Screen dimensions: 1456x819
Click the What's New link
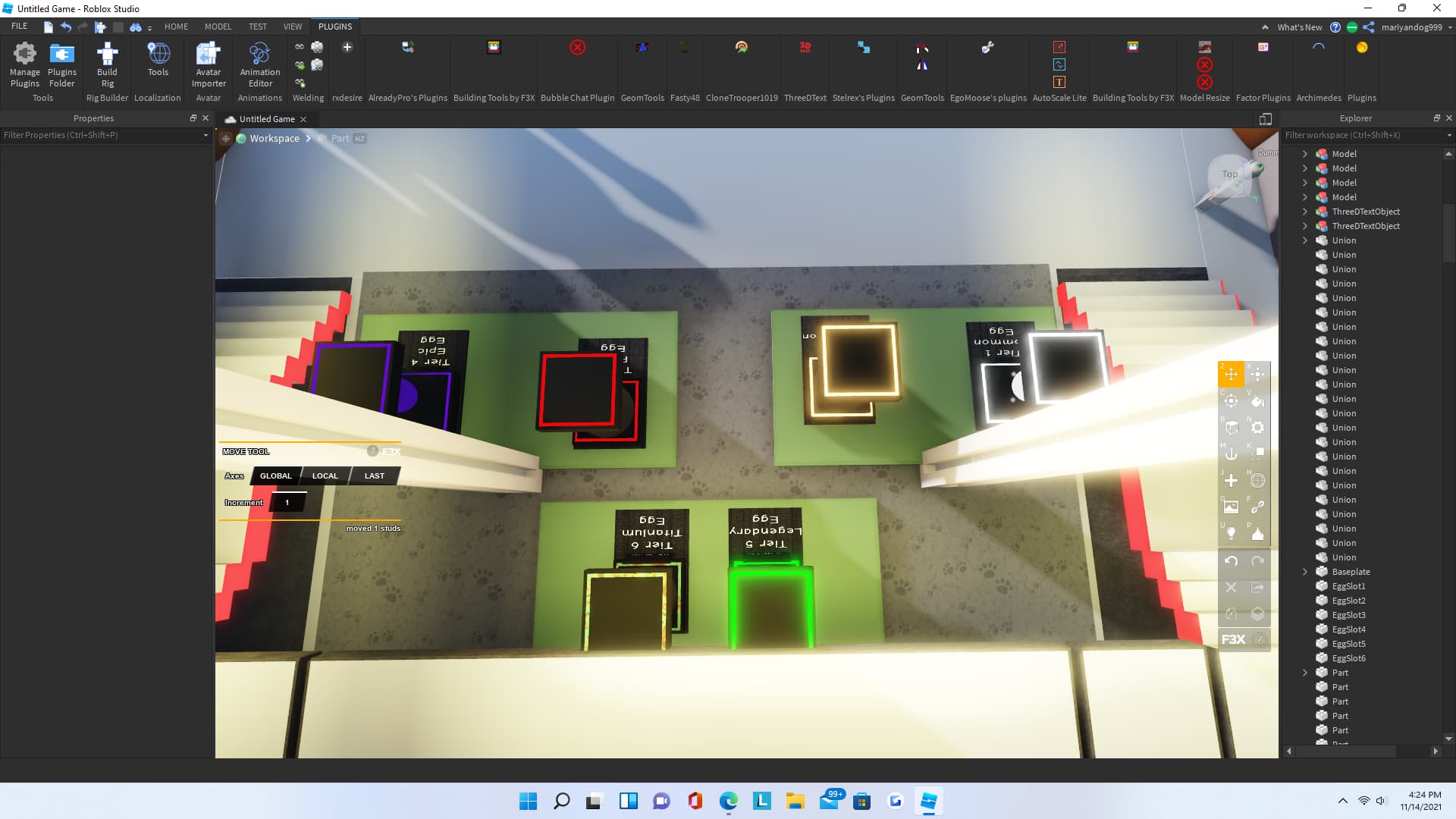(x=1299, y=27)
